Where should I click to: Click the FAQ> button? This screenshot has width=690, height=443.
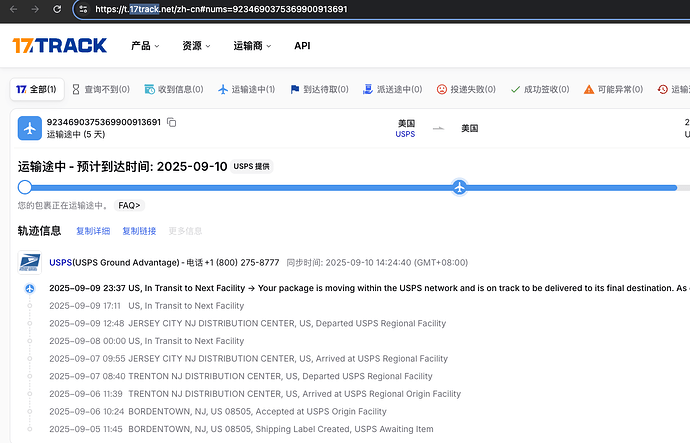click(x=129, y=205)
